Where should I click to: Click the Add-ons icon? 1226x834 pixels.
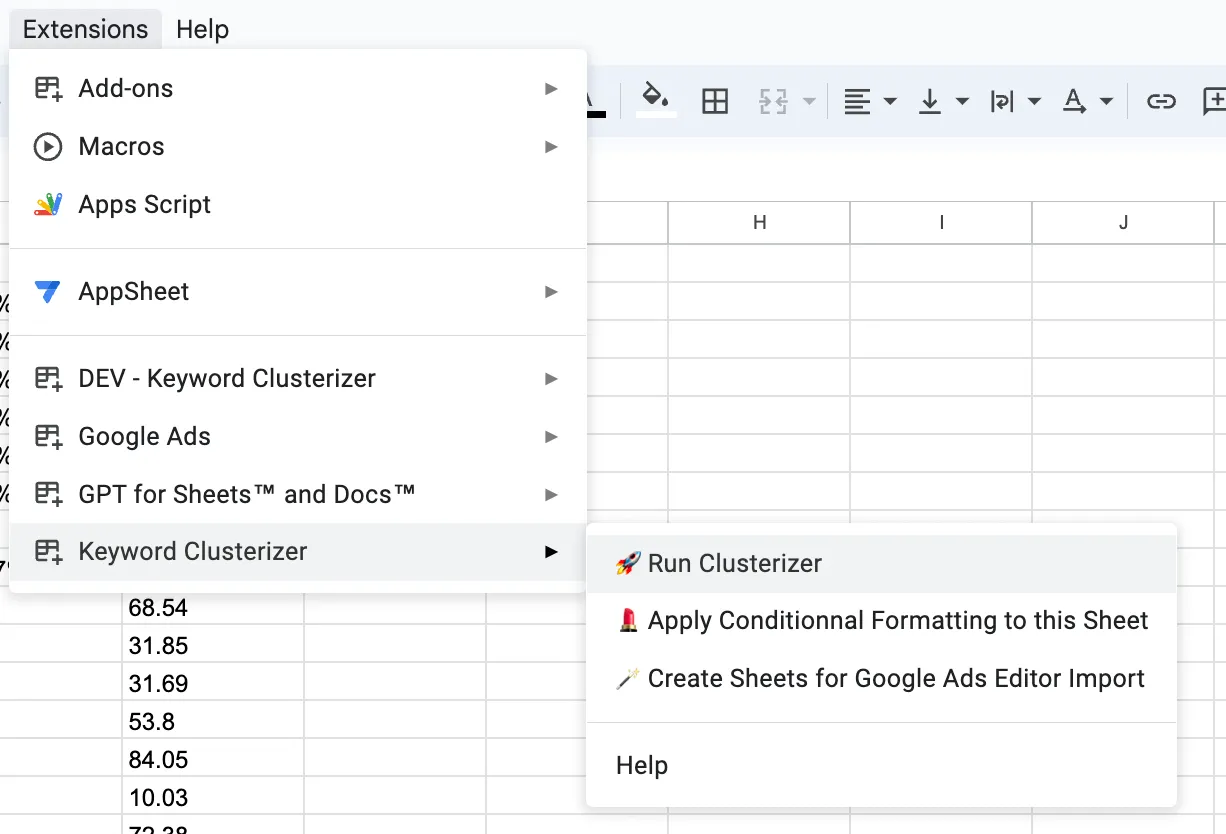(48, 89)
